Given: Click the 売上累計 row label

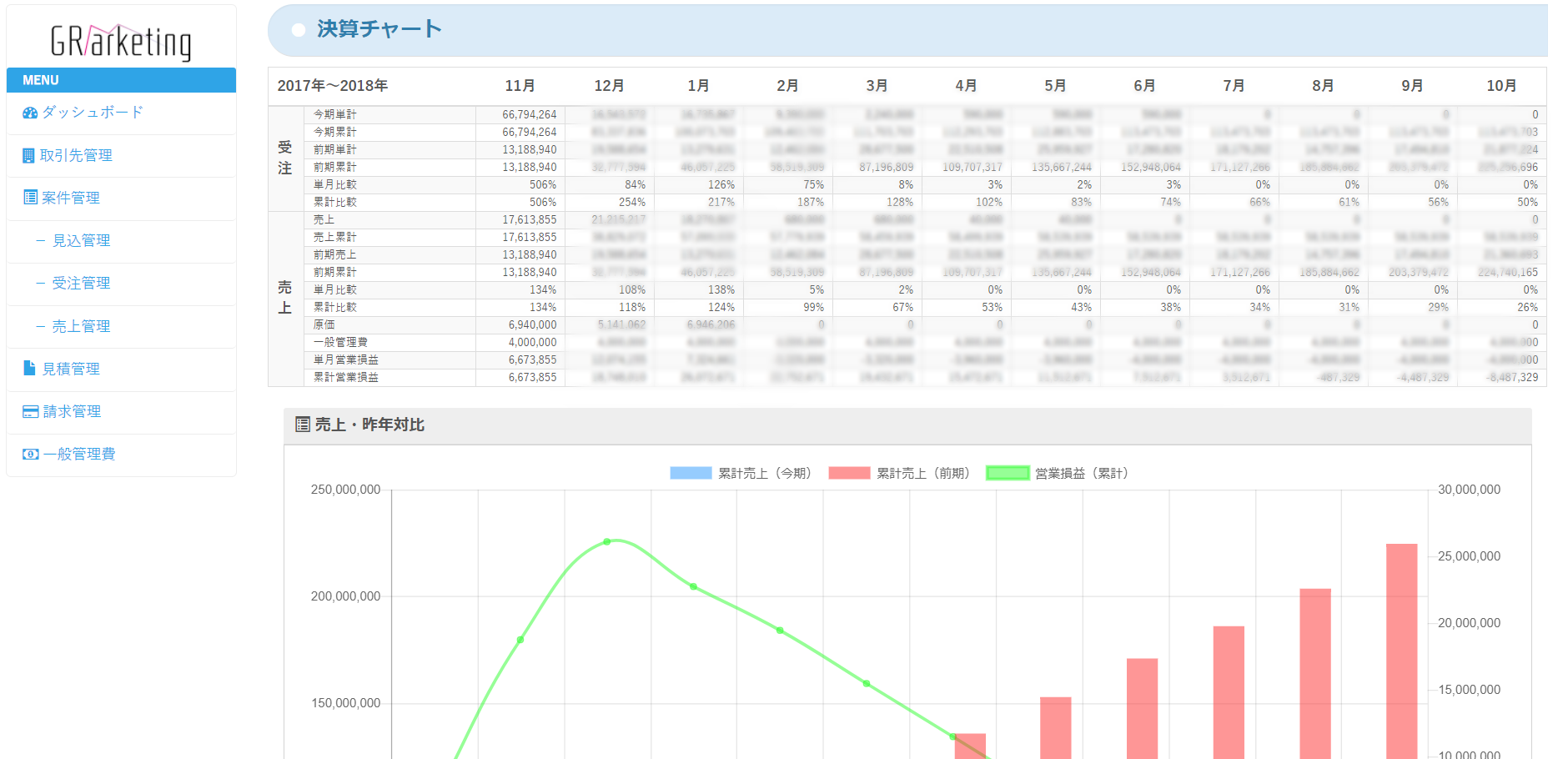Looking at the screenshot, I should pos(334,237).
